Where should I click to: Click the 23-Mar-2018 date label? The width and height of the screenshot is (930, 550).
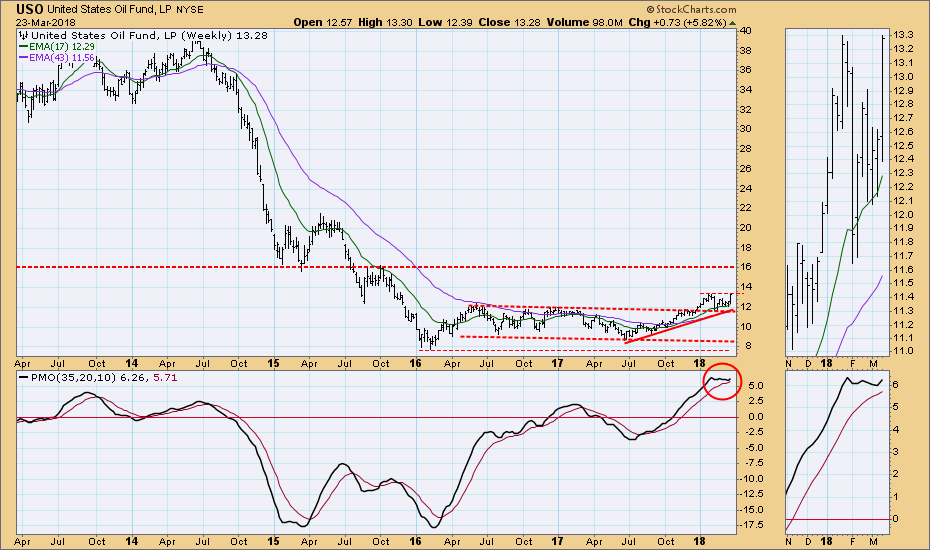pos(38,21)
